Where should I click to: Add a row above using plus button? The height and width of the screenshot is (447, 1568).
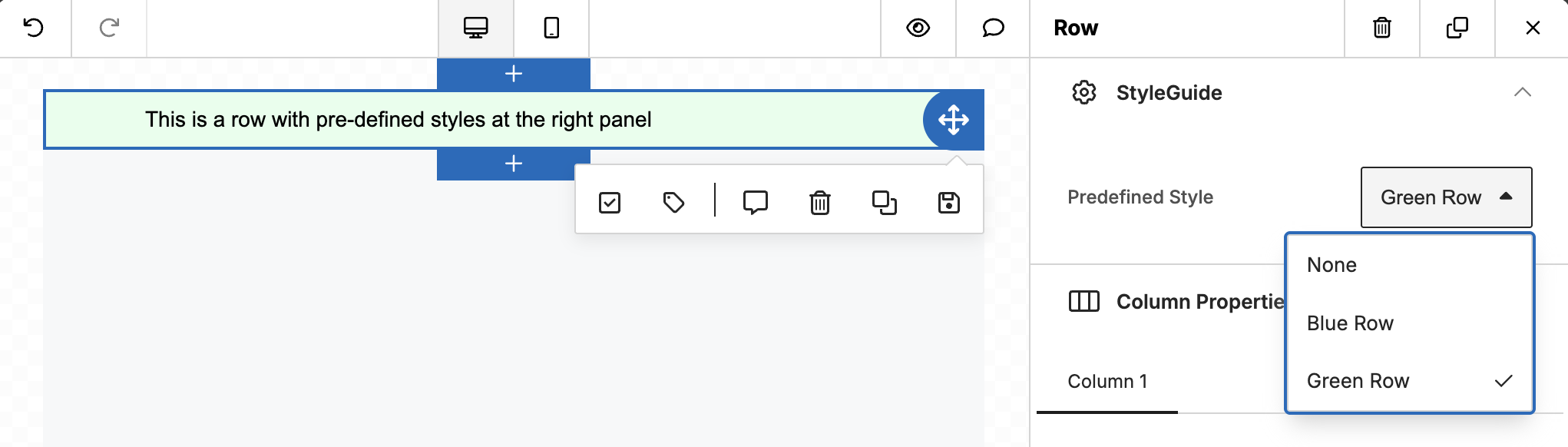tap(514, 74)
